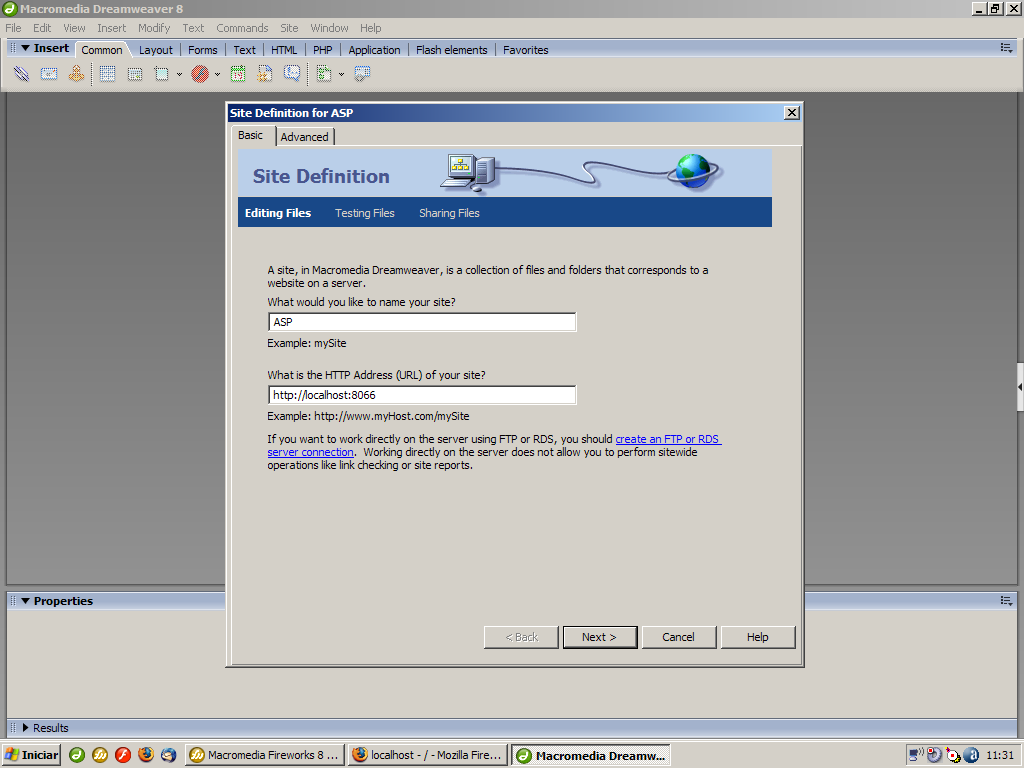This screenshot has width=1024, height=768.
Task: Select the Basic tab
Action: click(251, 135)
